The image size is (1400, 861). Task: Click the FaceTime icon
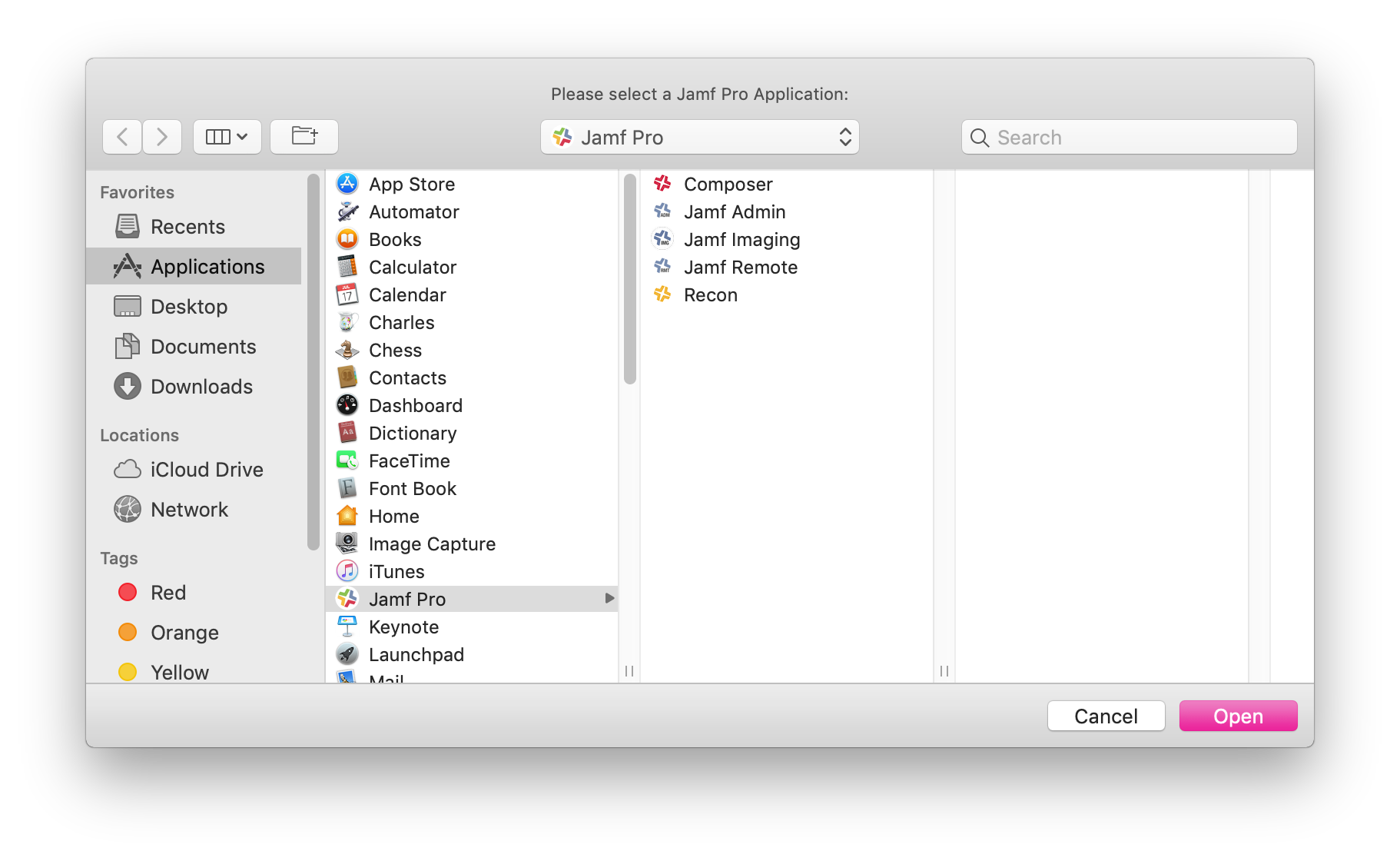tap(347, 460)
